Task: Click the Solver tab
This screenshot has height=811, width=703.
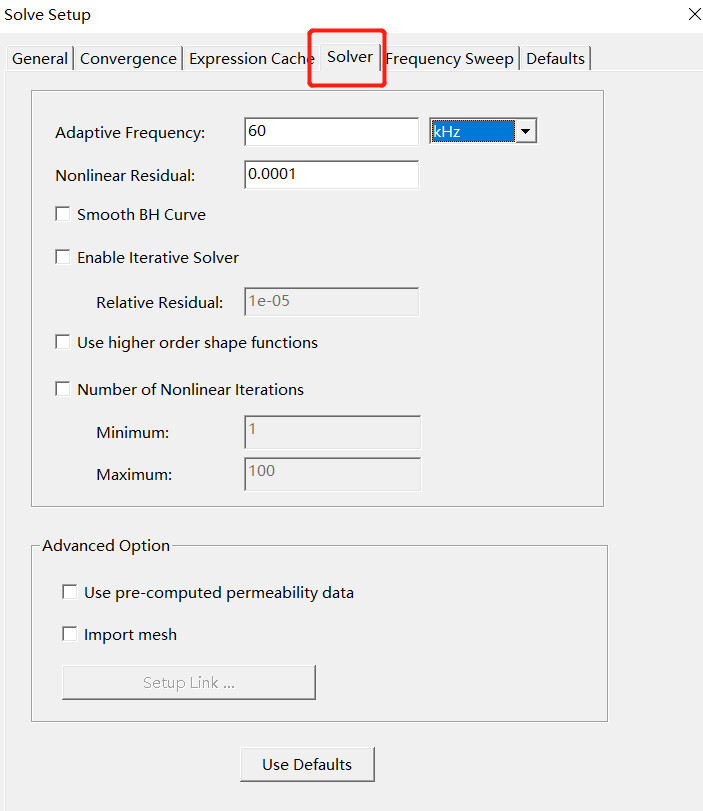Action: point(350,57)
